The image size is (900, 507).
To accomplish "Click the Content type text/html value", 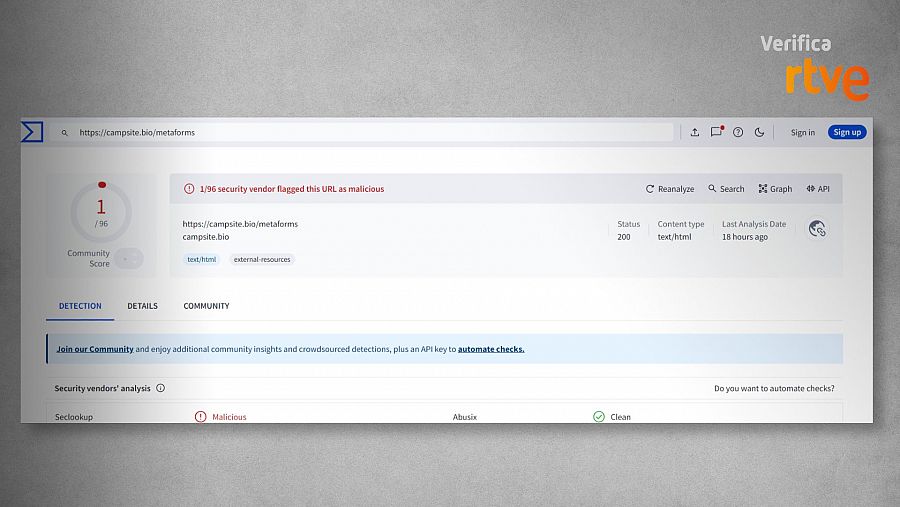I will click(674, 237).
